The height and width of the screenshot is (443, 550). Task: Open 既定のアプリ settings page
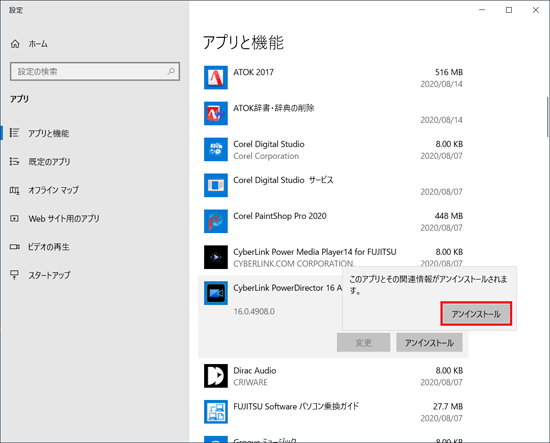click(x=49, y=162)
